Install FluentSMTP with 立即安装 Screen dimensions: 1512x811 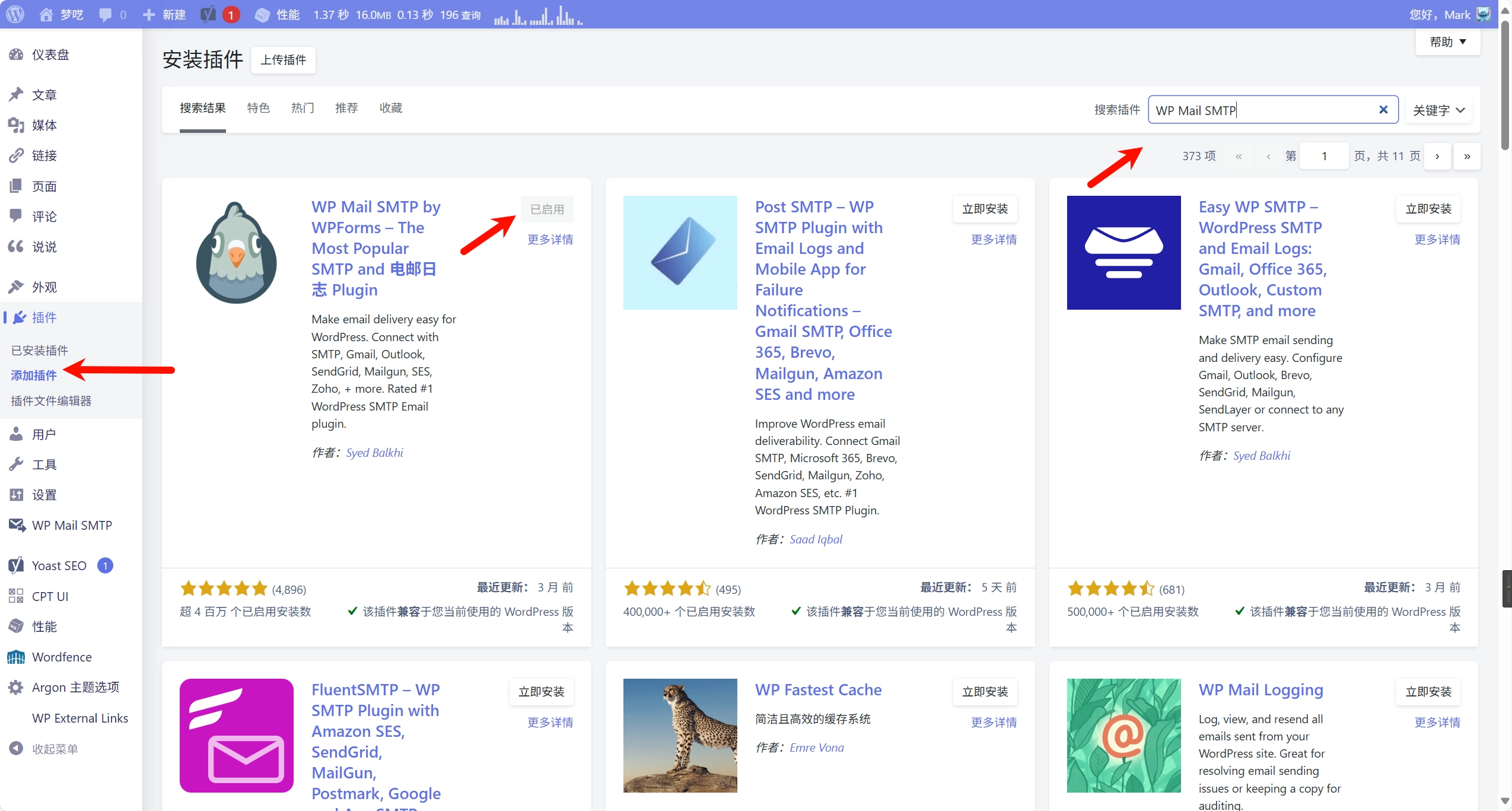pyautogui.click(x=542, y=692)
